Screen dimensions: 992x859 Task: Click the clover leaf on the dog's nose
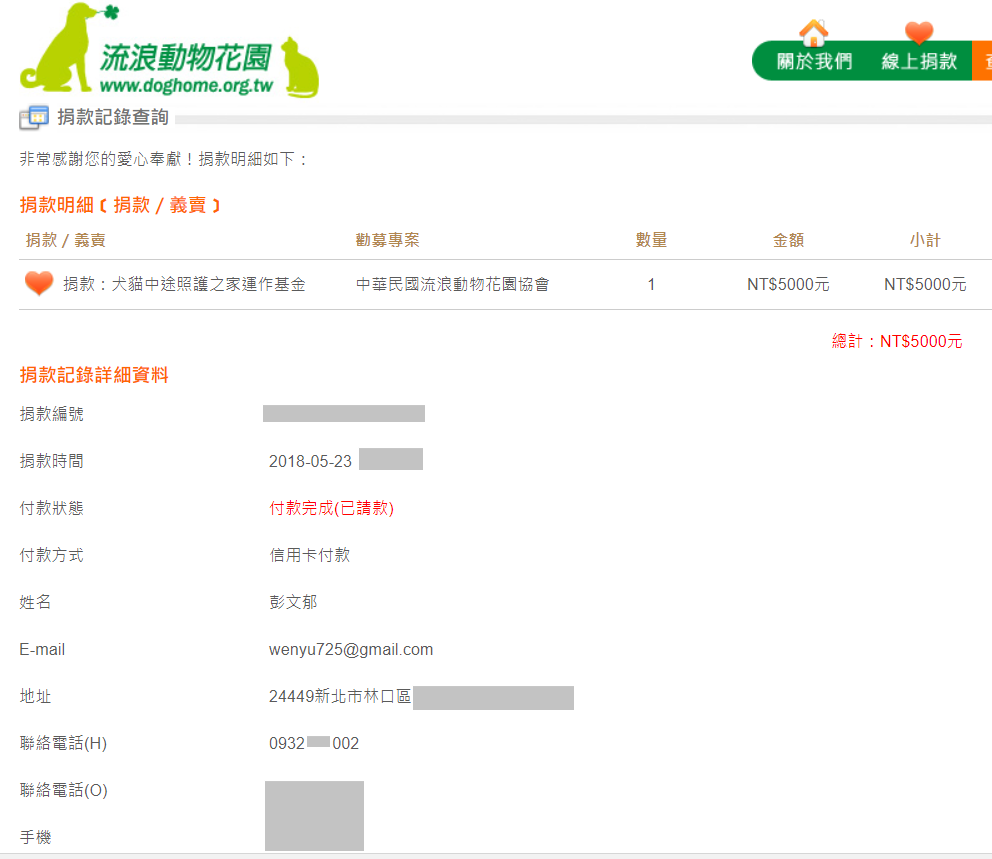[x=109, y=13]
